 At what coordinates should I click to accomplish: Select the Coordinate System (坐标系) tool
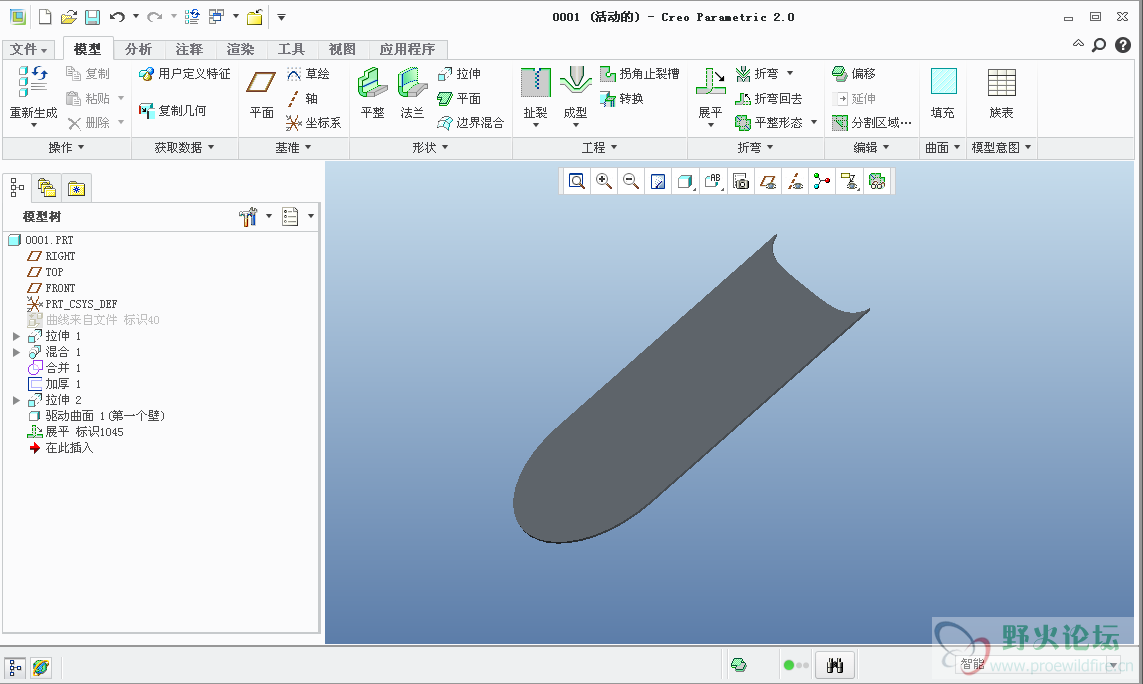point(314,123)
